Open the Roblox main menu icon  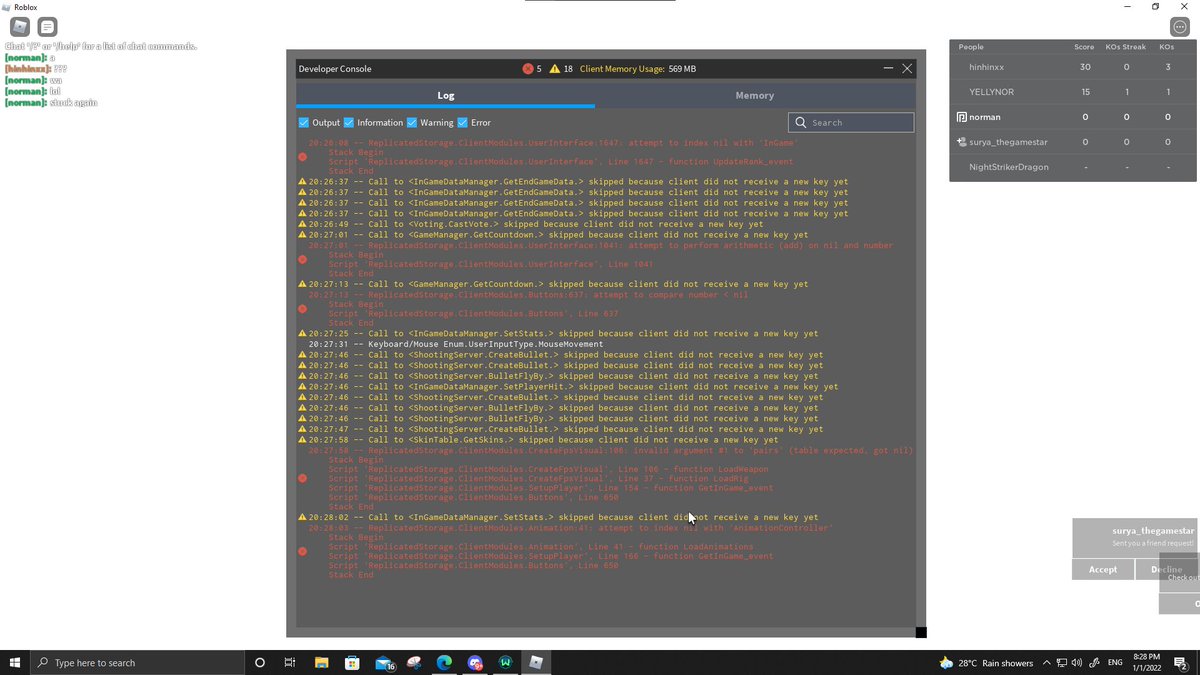[20, 27]
